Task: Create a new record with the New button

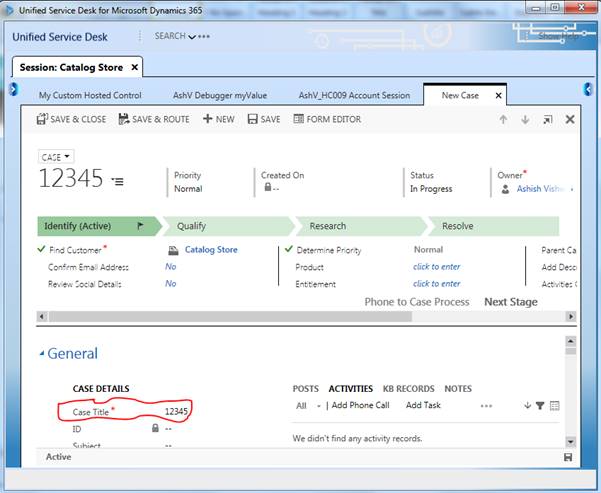Action: click(218, 119)
